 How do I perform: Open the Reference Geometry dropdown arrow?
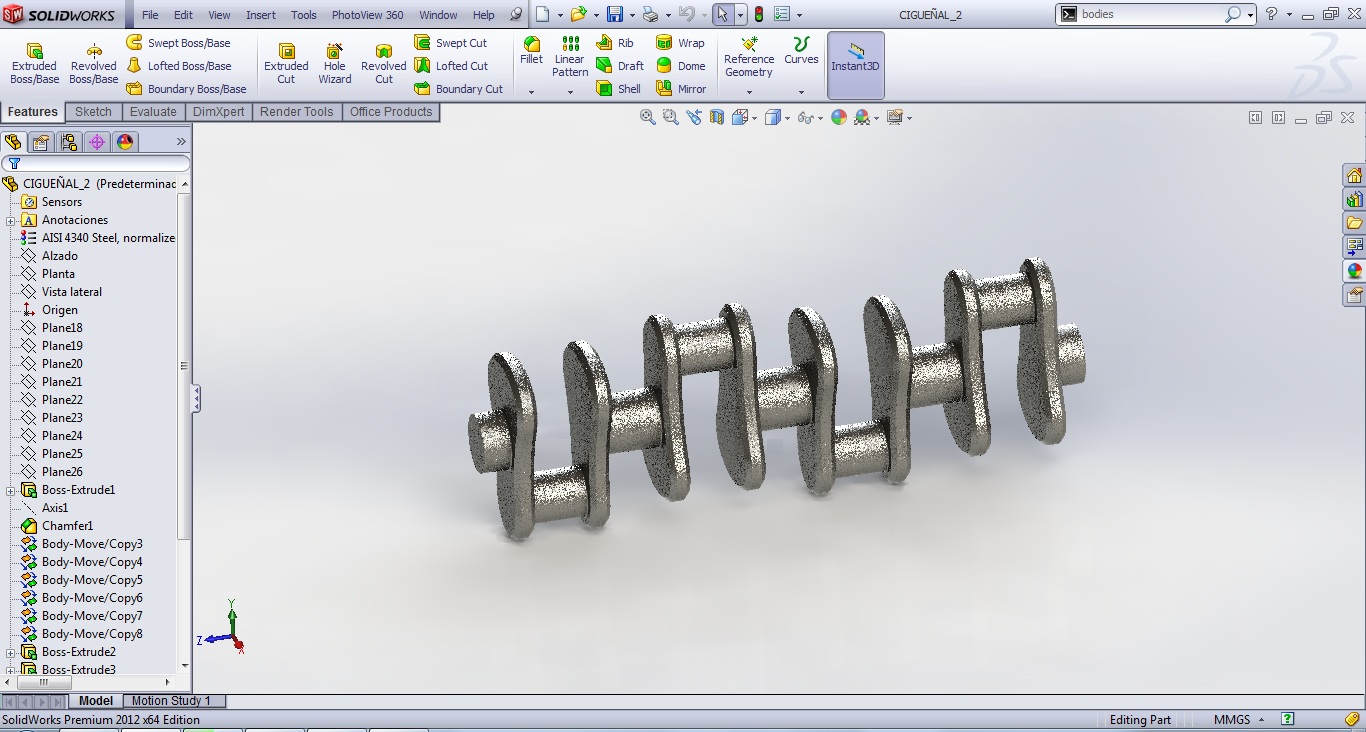pyautogui.click(x=749, y=92)
